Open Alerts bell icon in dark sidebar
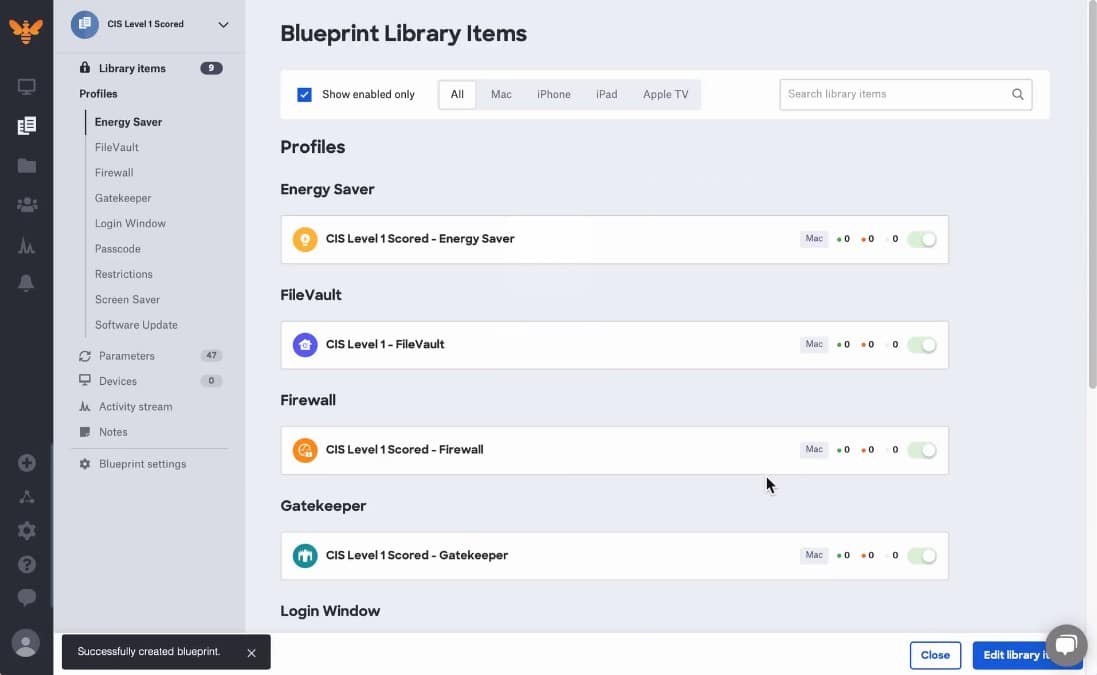The width and height of the screenshot is (1097, 675). click(x=26, y=283)
